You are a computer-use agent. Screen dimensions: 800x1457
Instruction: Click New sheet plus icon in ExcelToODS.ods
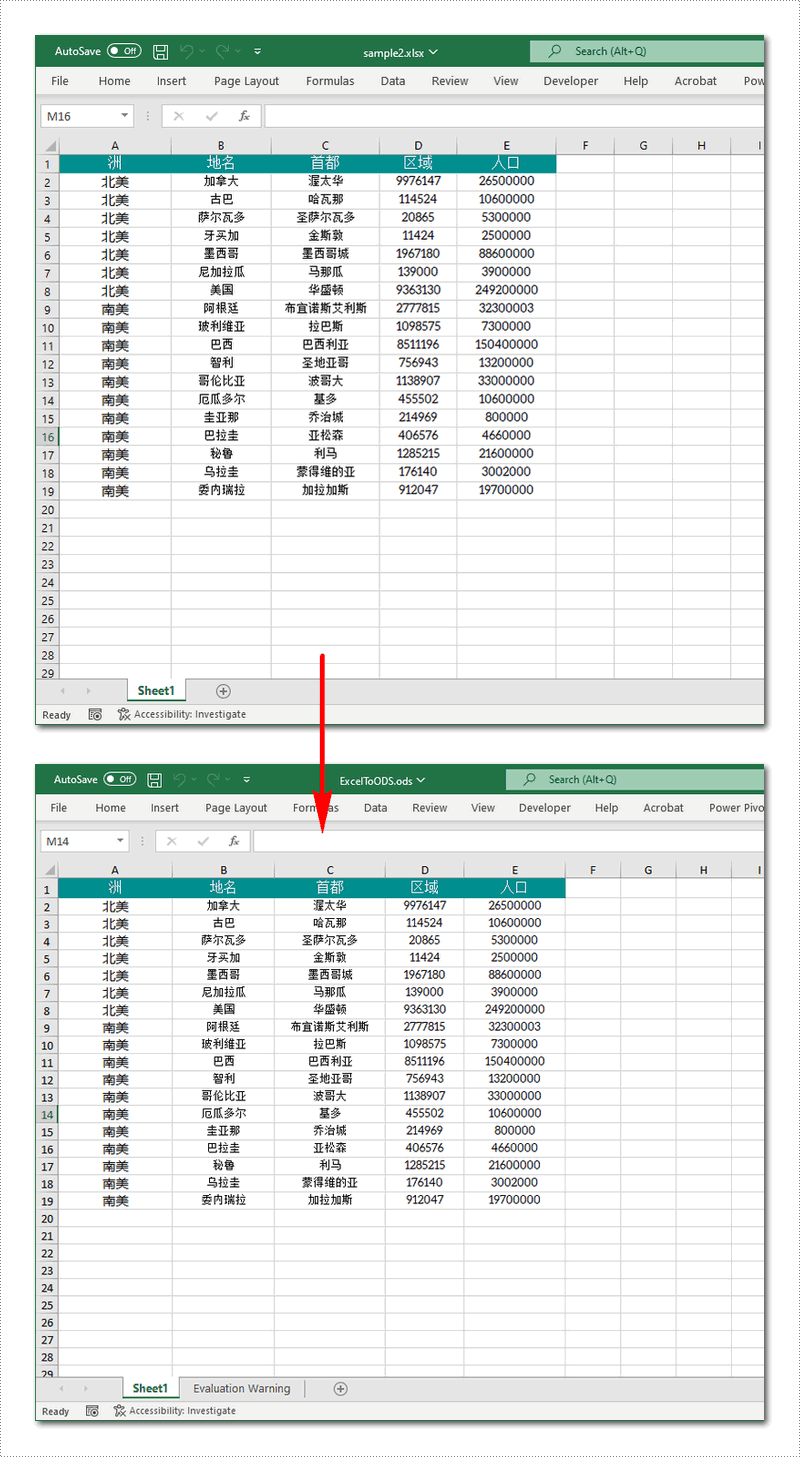pyautogui.click(x=340, y=1388)
